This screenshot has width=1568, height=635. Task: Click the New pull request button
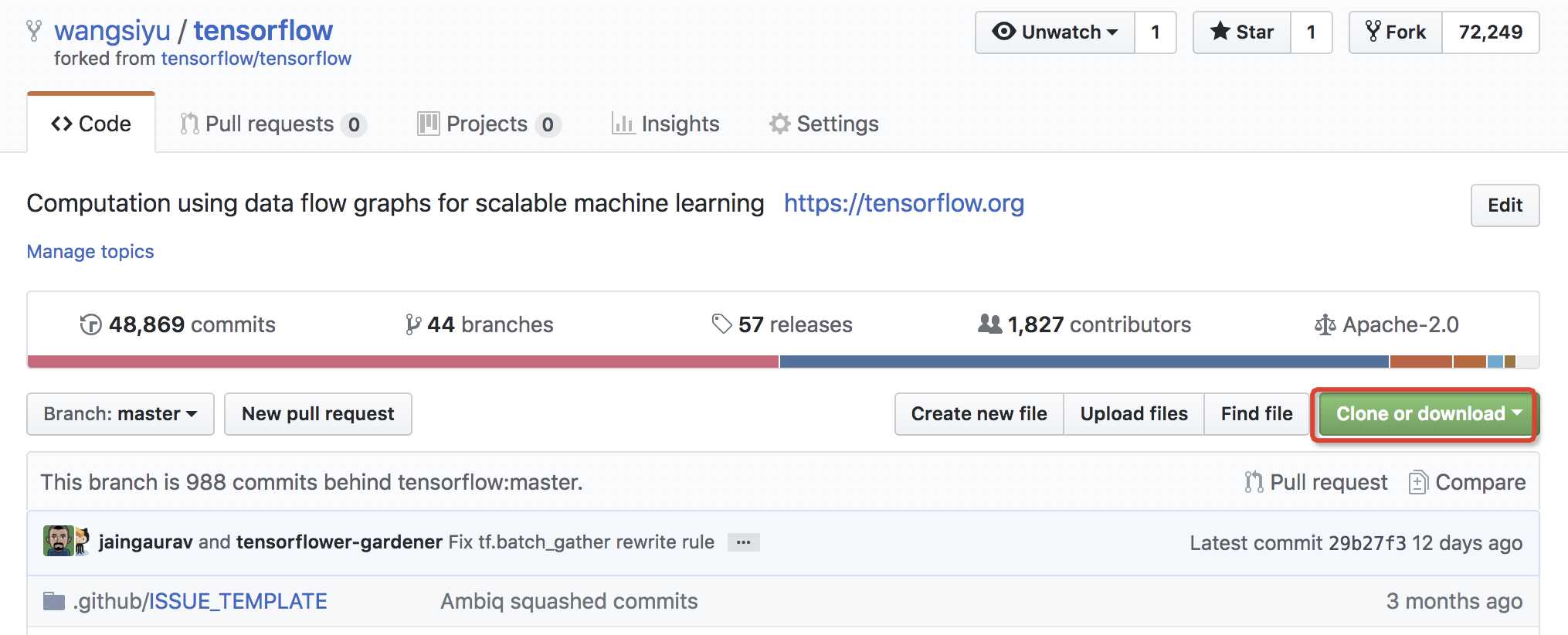tap(318, 414)
